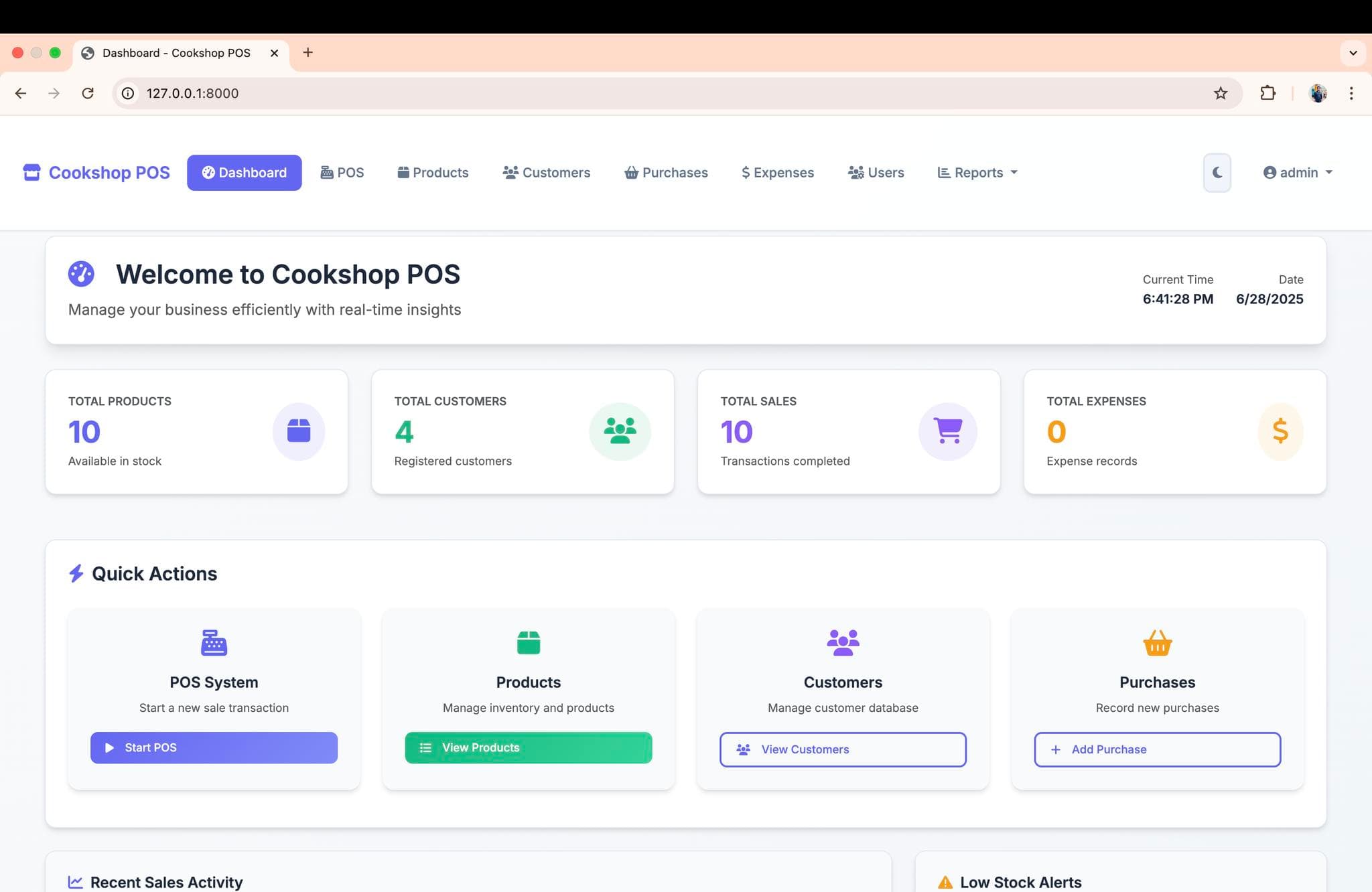Image resolution: width=1372 pixels, height=892 pixels.
Task: Expand the tab search chevron
Action: pos(1353,53)
